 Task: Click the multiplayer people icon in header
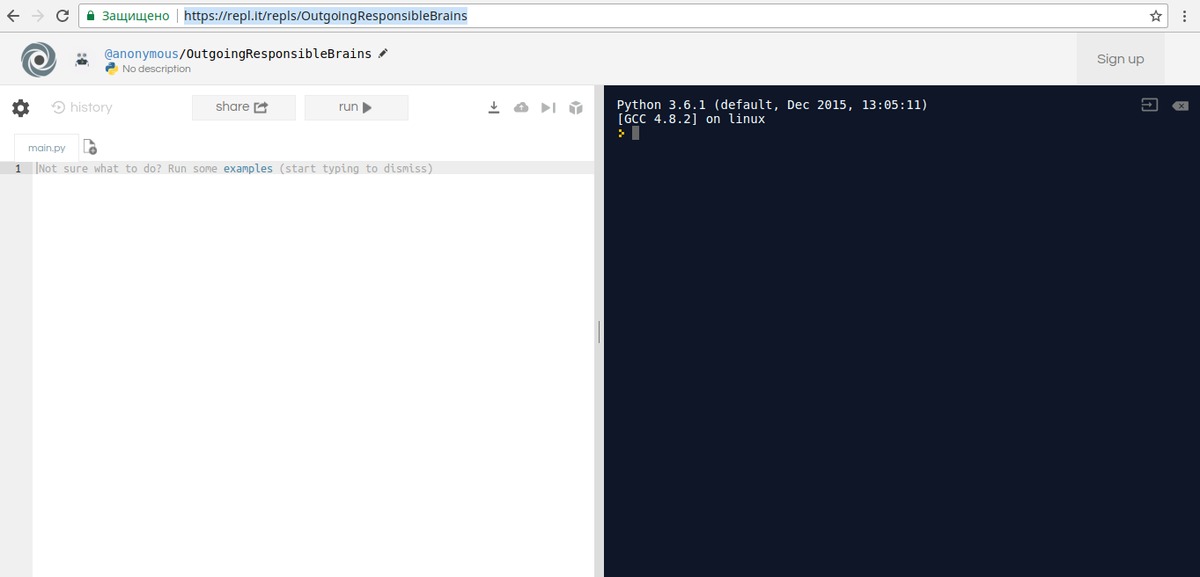[82, 60]
